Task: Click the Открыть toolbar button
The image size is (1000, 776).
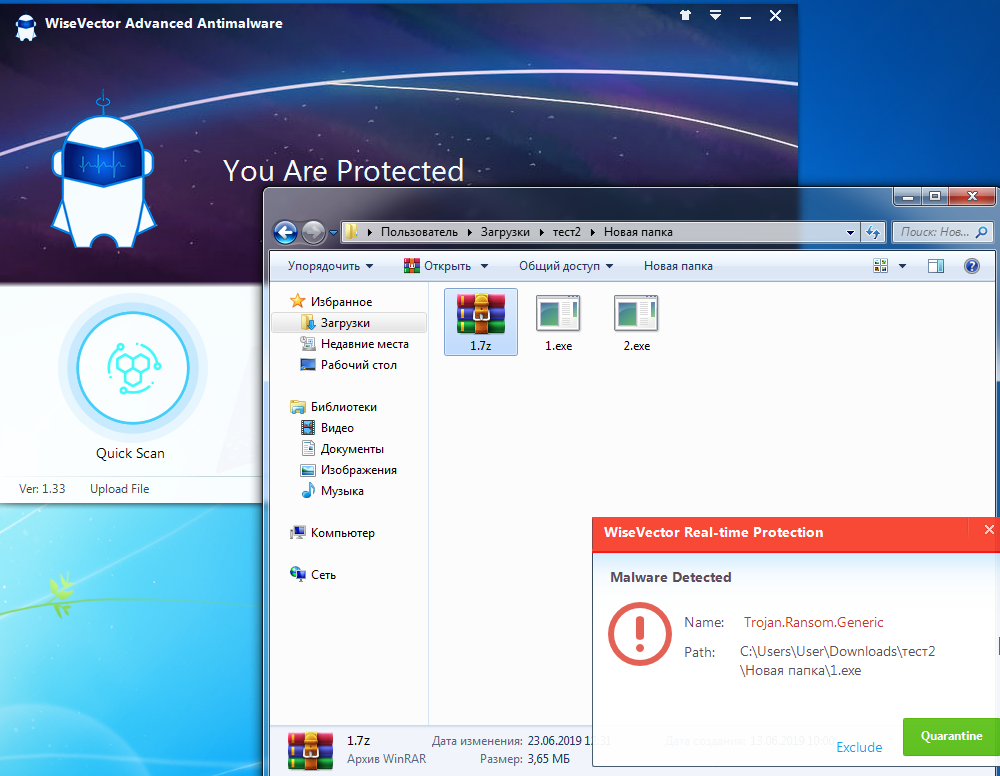Action: 438,266
